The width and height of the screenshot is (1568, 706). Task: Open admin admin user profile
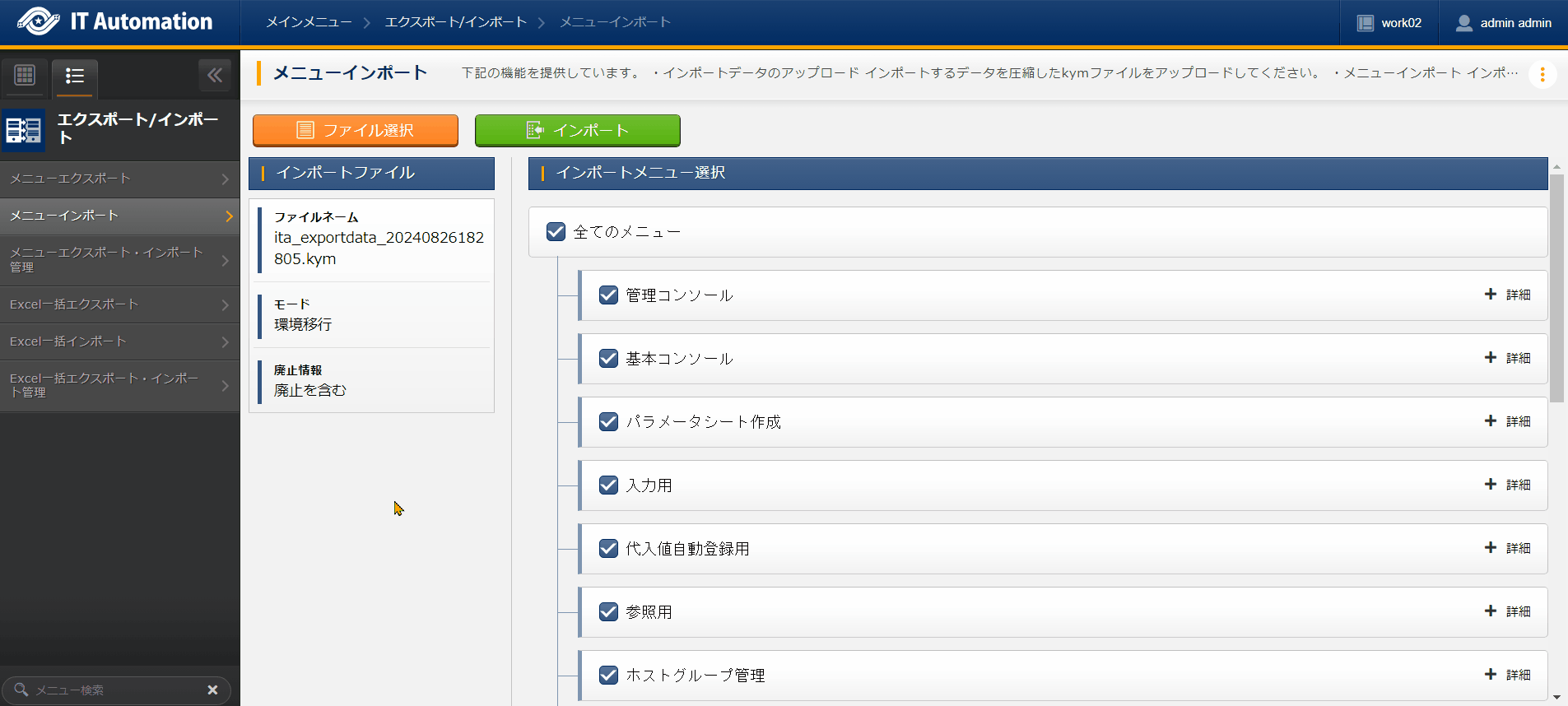coord(1503,23)
